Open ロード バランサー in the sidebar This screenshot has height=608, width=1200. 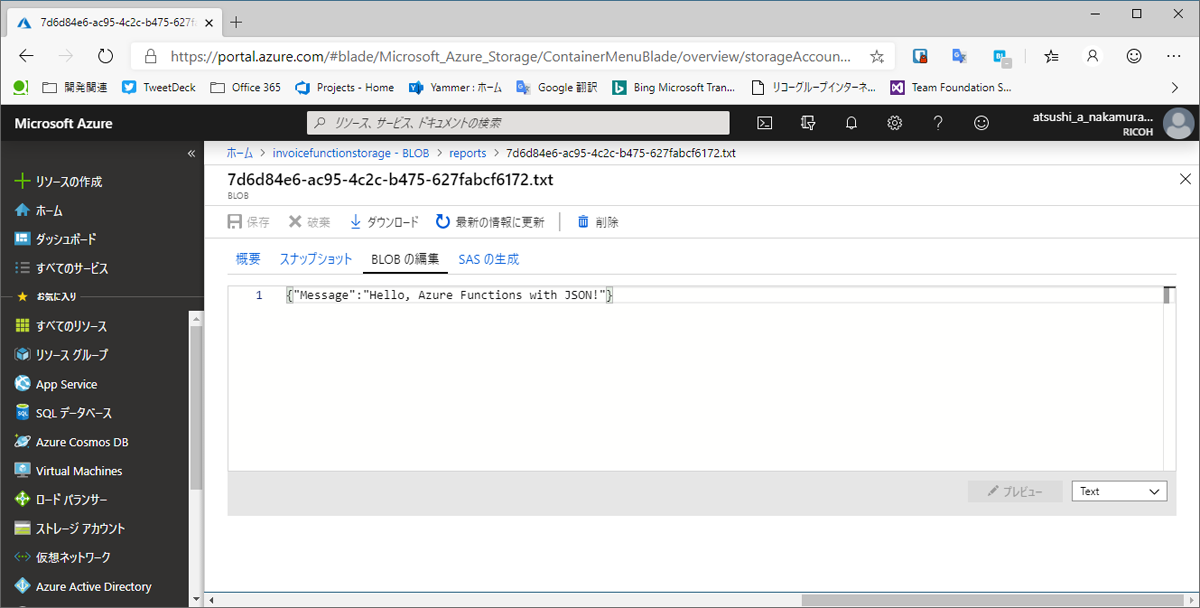60,500
